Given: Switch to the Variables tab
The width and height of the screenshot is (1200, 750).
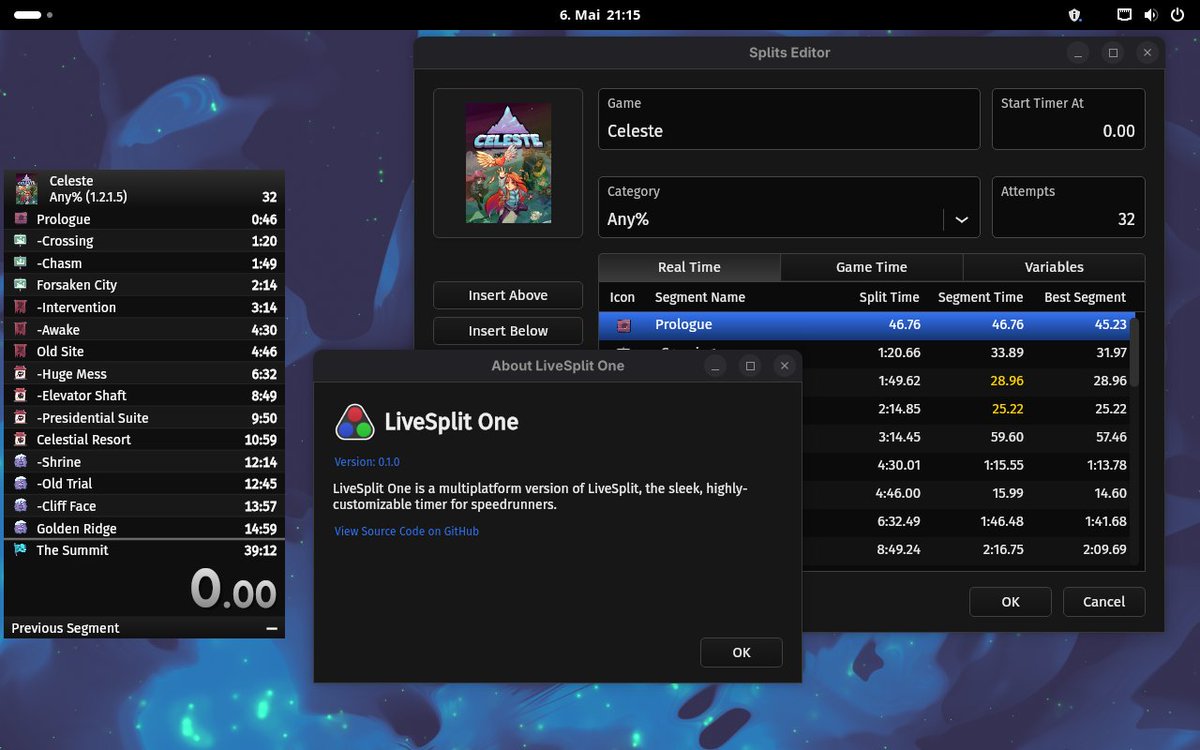Looking at the screenshot, I should tap(1054, 267).
